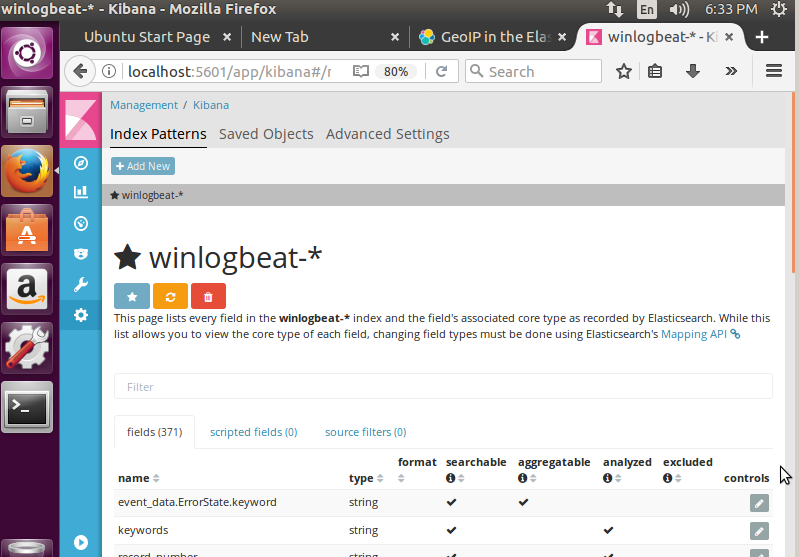799x557 pixels.
Task: Switch to Index Patterns tab
Action: point(158,134)
